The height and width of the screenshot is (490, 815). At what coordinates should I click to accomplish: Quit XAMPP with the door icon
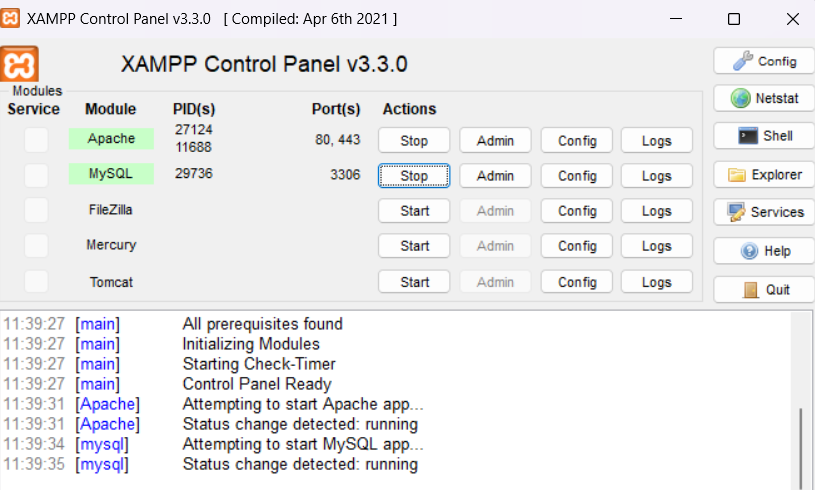click(x=763, y=289)
